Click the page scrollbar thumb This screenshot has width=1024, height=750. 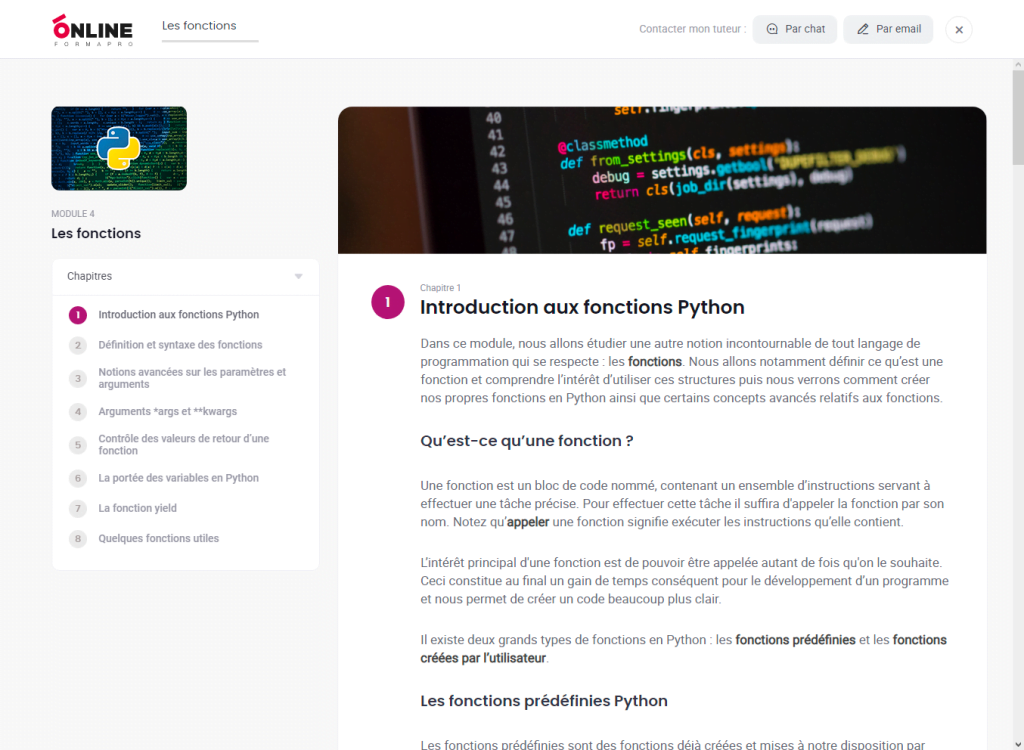coord(1018,118)
